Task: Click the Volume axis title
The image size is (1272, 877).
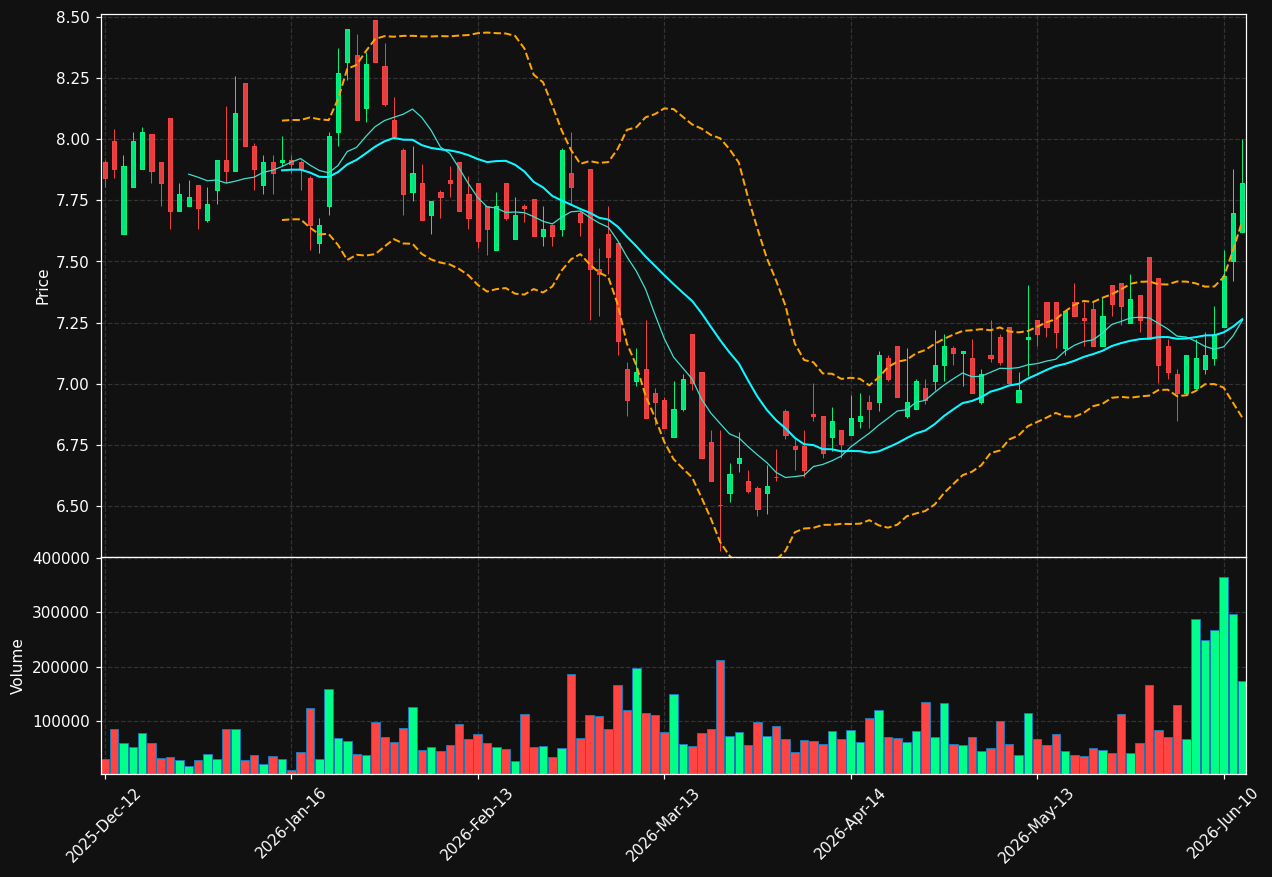Action: [17, 666]
